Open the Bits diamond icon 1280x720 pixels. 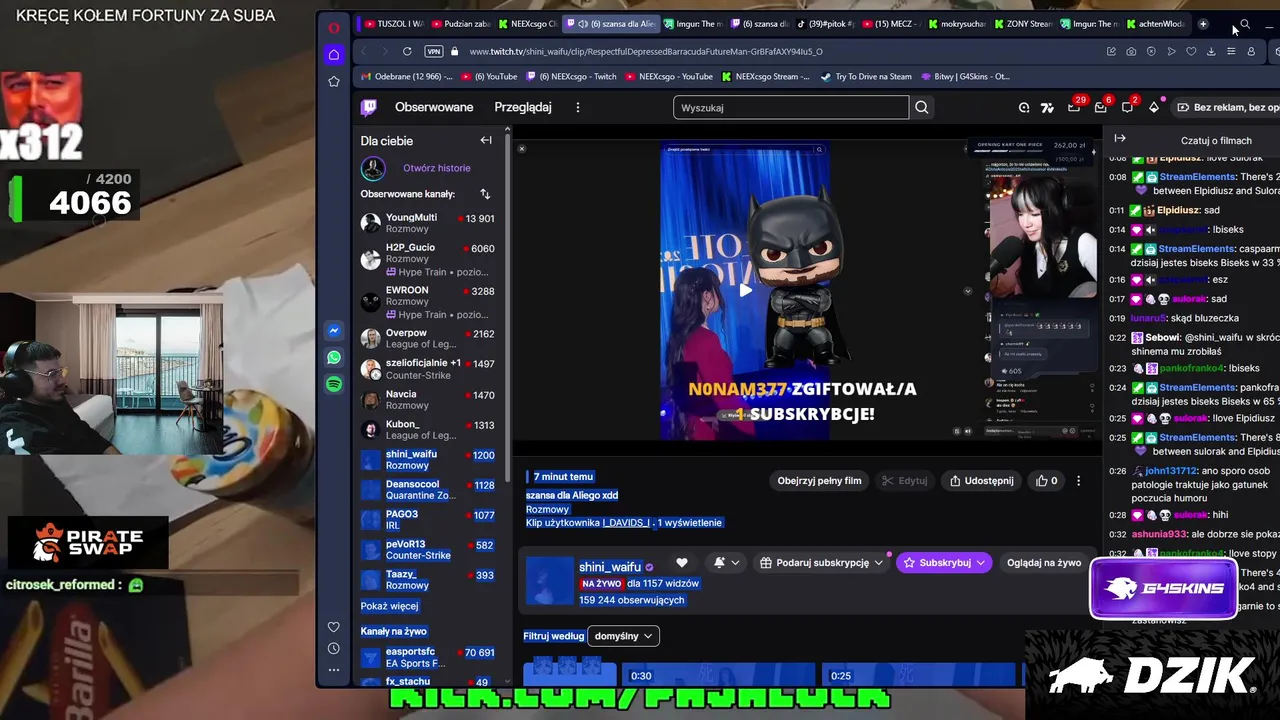pos(1154,107)
